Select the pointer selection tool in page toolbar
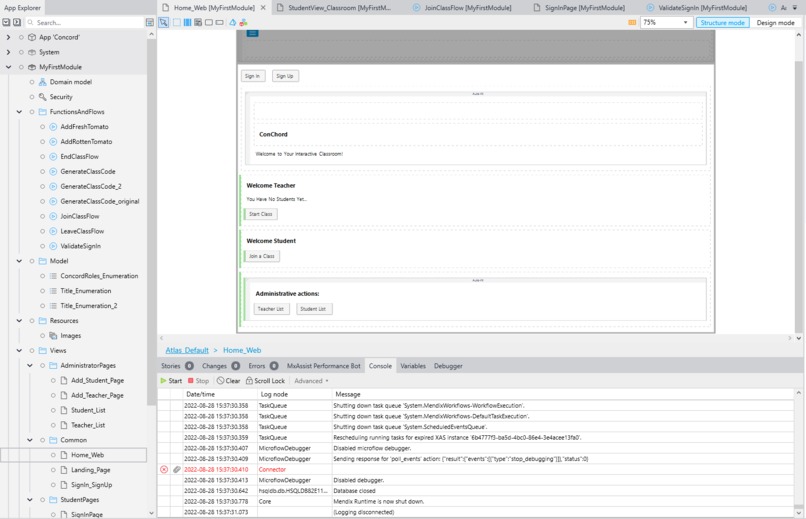 click(163, 23)
